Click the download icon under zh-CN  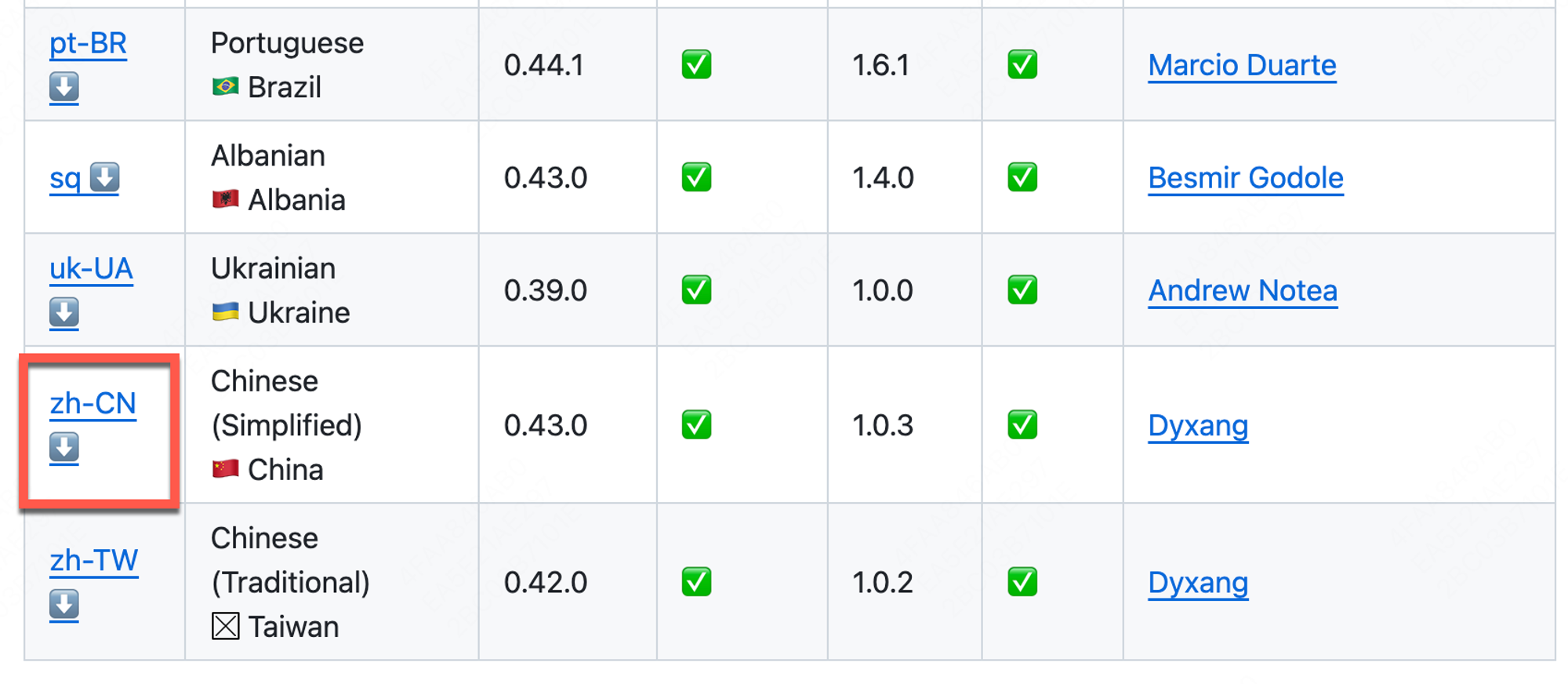click(x=64, y=448)
